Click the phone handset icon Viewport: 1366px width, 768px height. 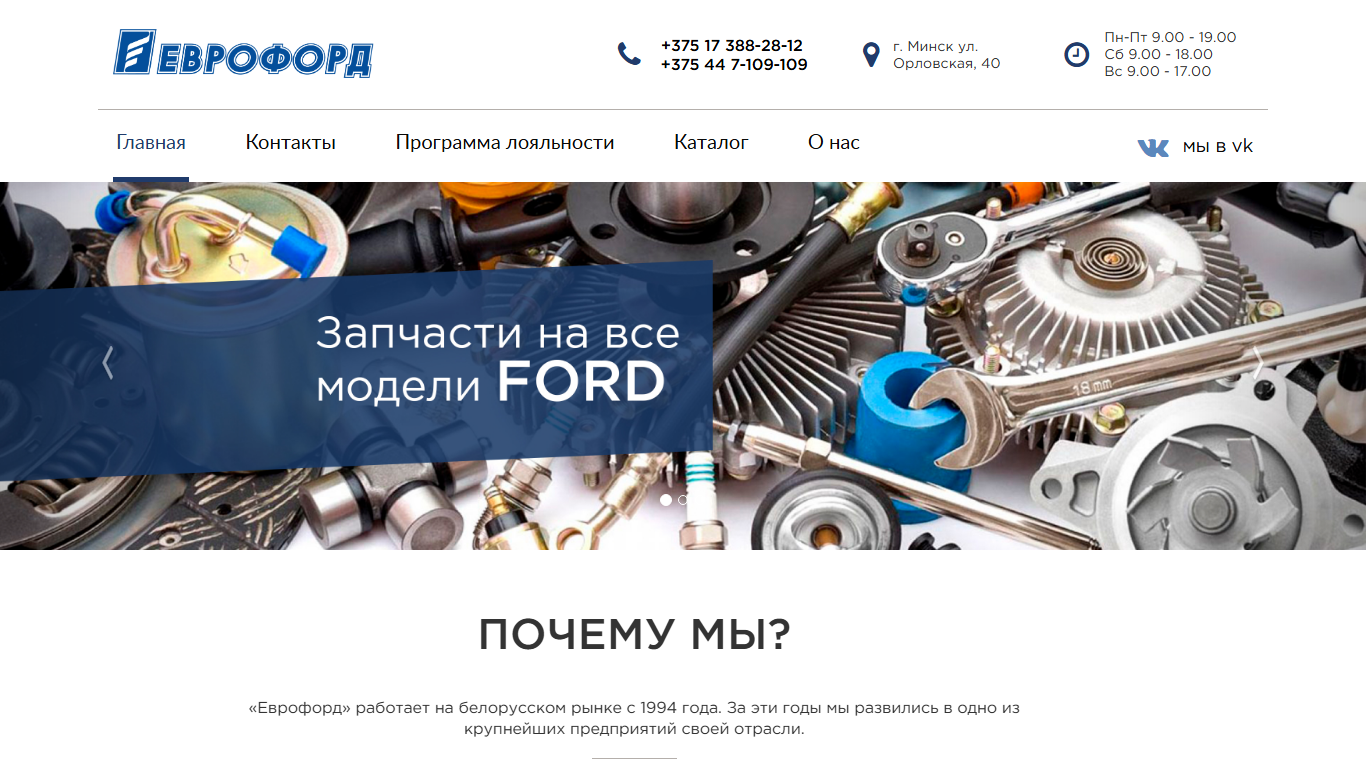tap(629, 54)
